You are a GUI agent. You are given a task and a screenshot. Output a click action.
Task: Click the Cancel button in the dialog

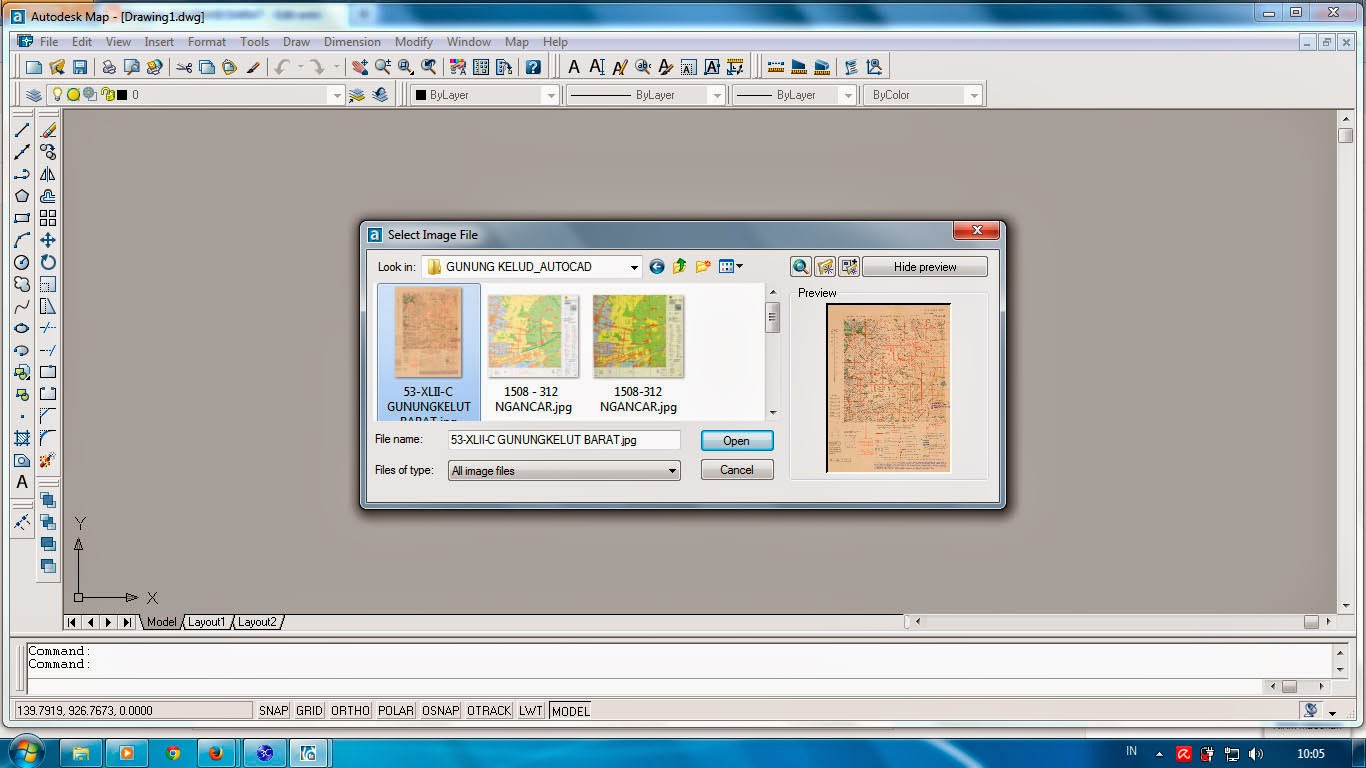click(x=737, y=470)
